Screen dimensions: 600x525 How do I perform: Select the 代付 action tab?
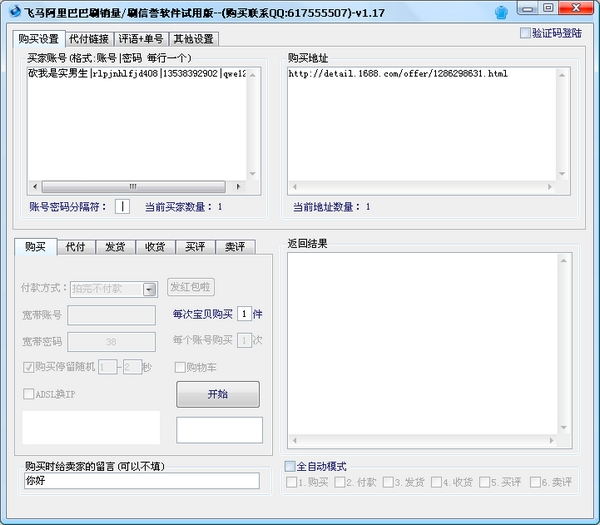point(75,247)
